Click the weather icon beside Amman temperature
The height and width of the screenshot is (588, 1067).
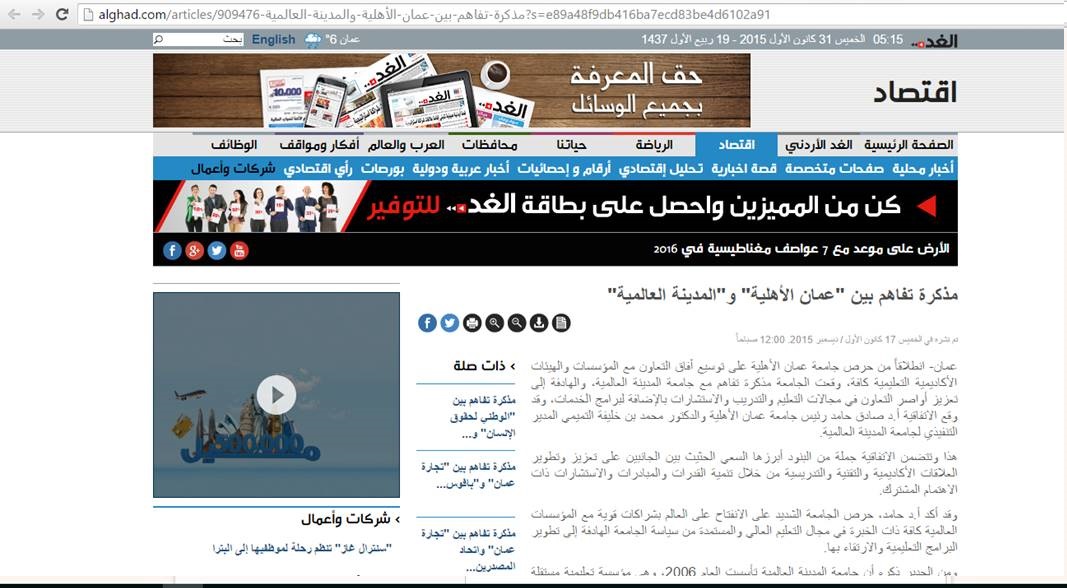coord(313,40)
